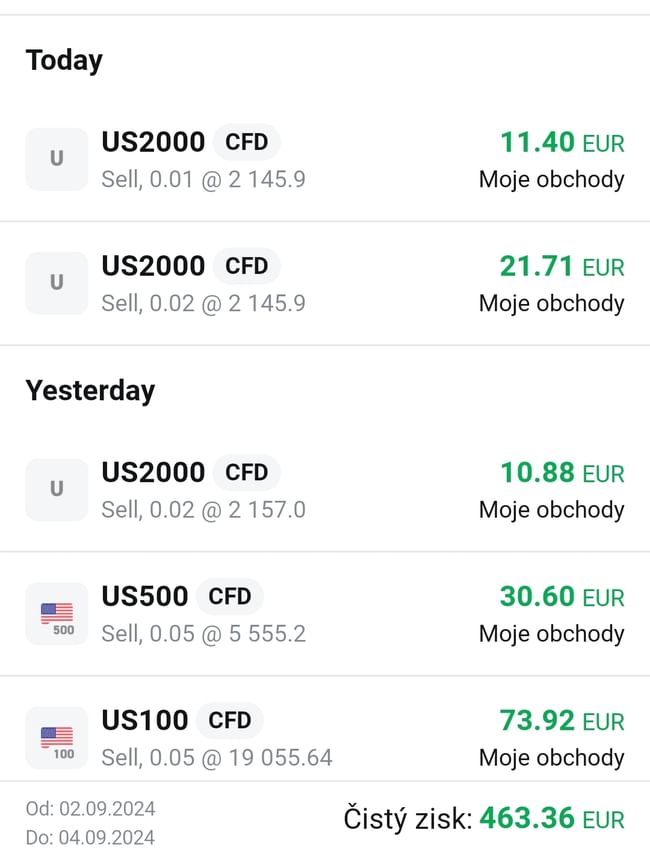Tap the U icon of the 21.71 EUR trade
This screenshot has height=856, width=650.
pos(57,283)
